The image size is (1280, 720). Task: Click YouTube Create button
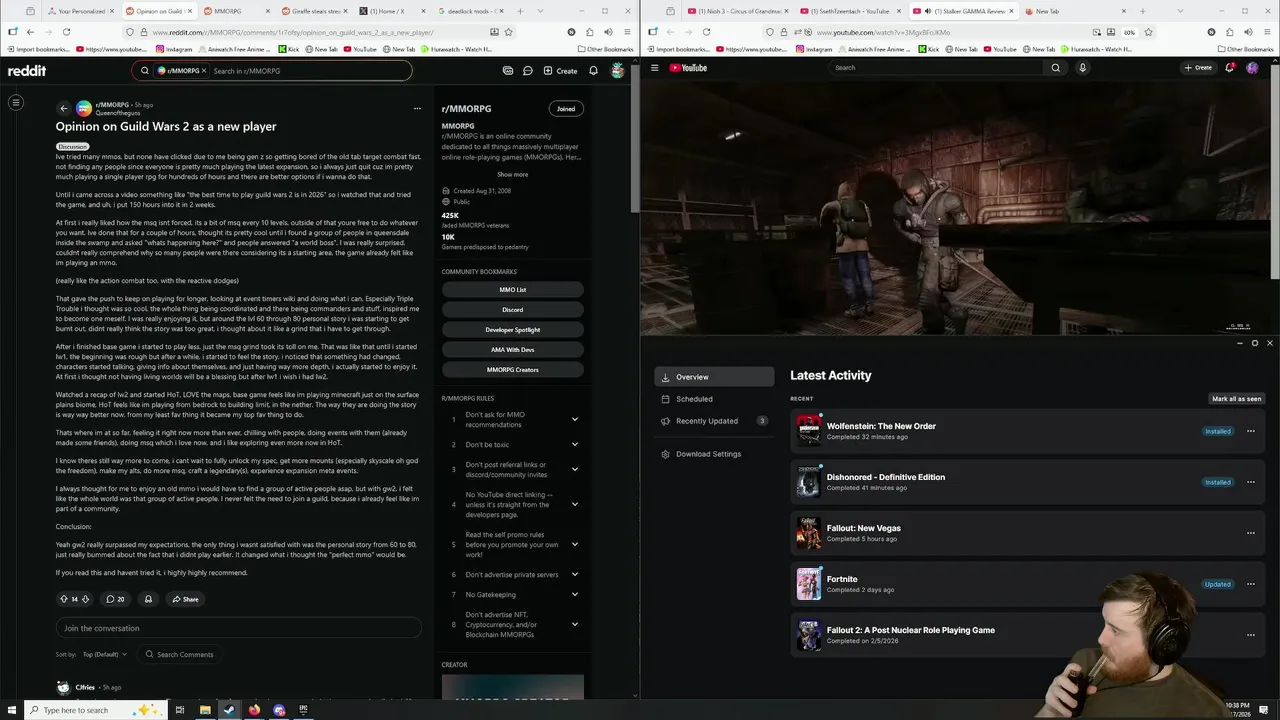click(1198, 68)
